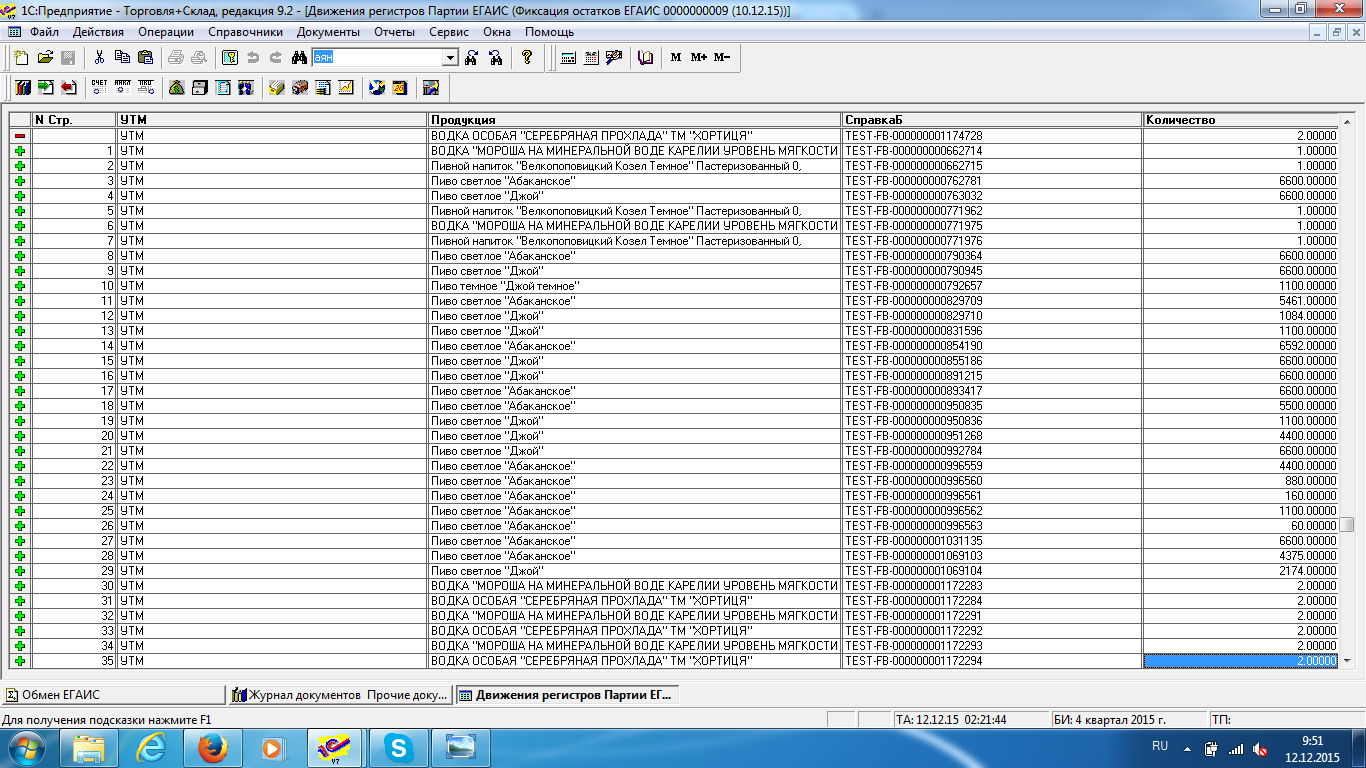
Task: Expand the search text dropdown arrow
Action: coord(449,58)
